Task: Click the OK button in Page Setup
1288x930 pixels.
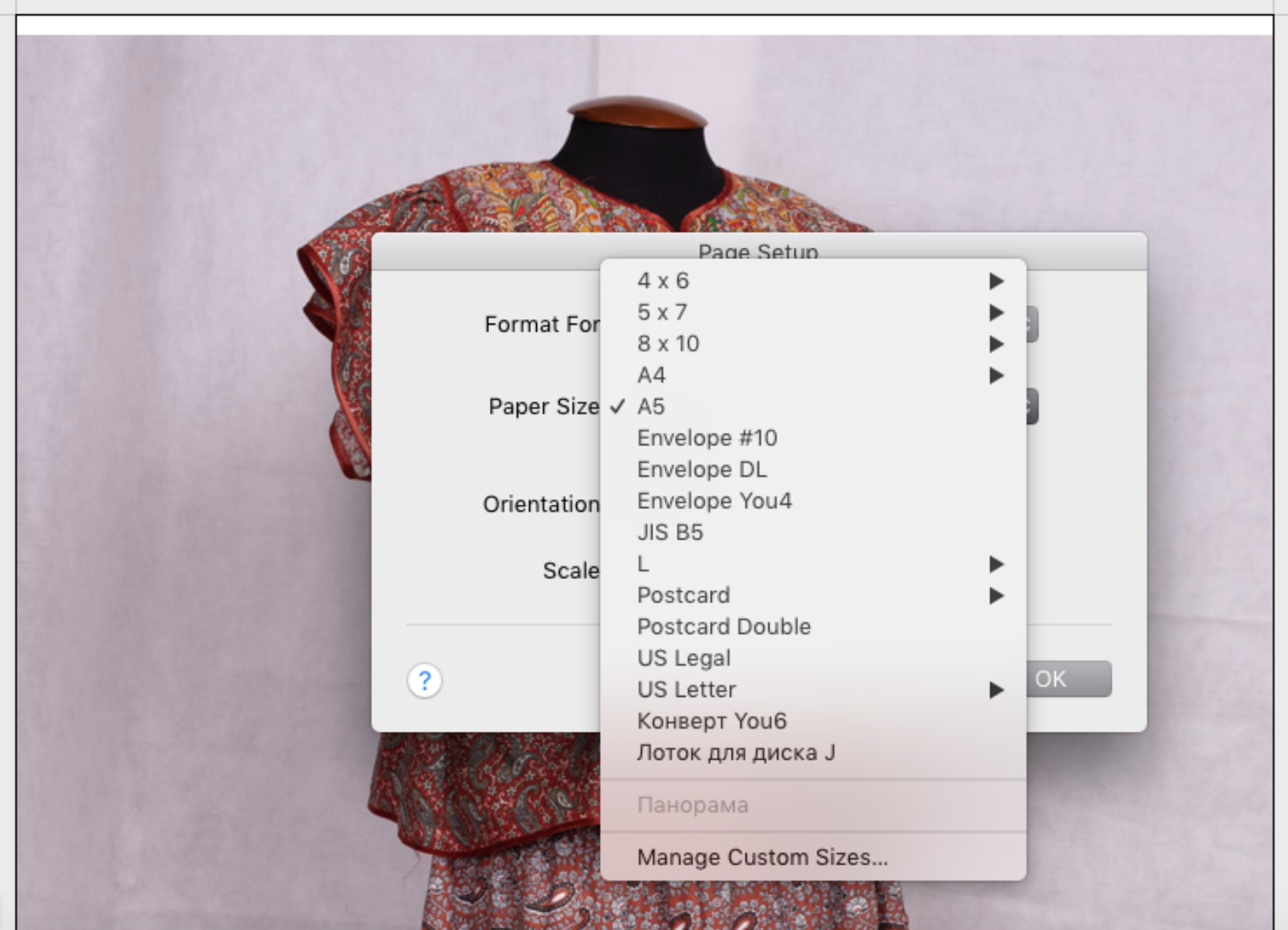Action: click(1069, 679)
